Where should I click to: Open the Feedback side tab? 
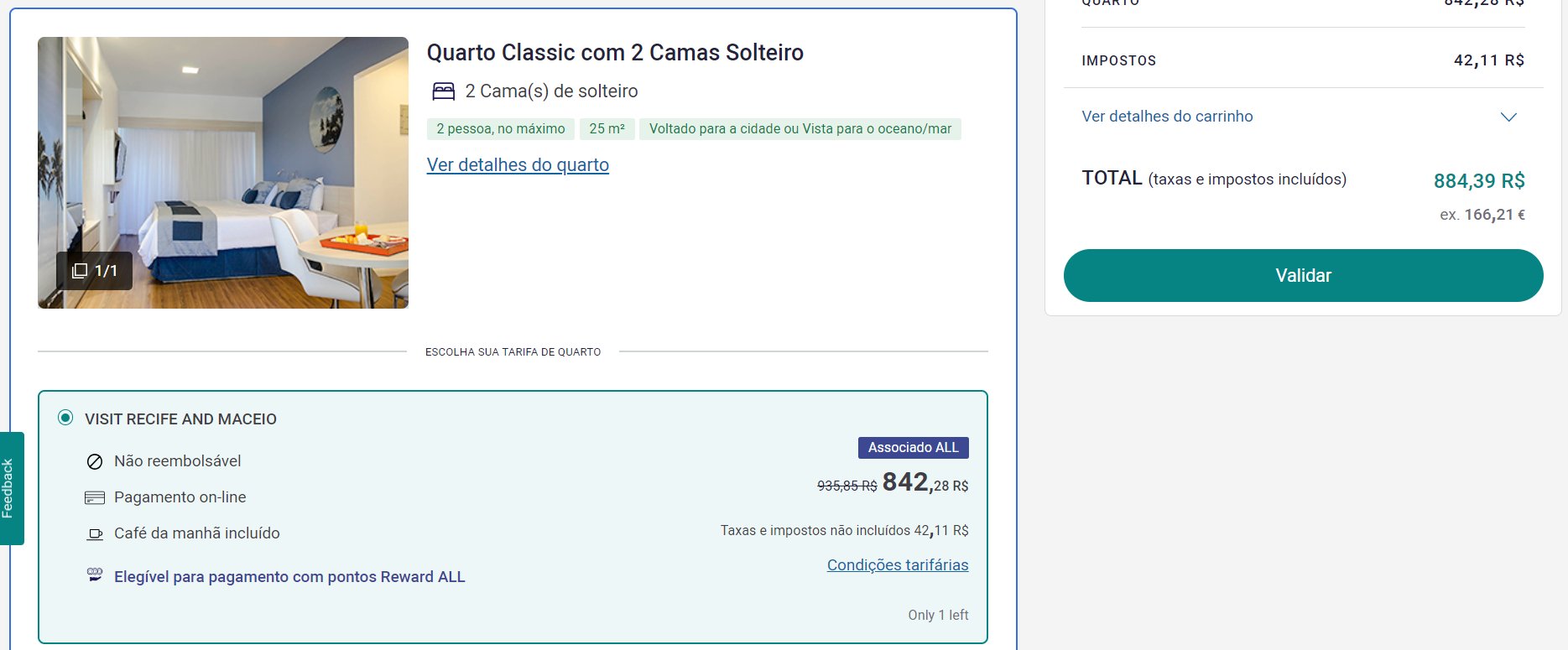coord(10,488)
